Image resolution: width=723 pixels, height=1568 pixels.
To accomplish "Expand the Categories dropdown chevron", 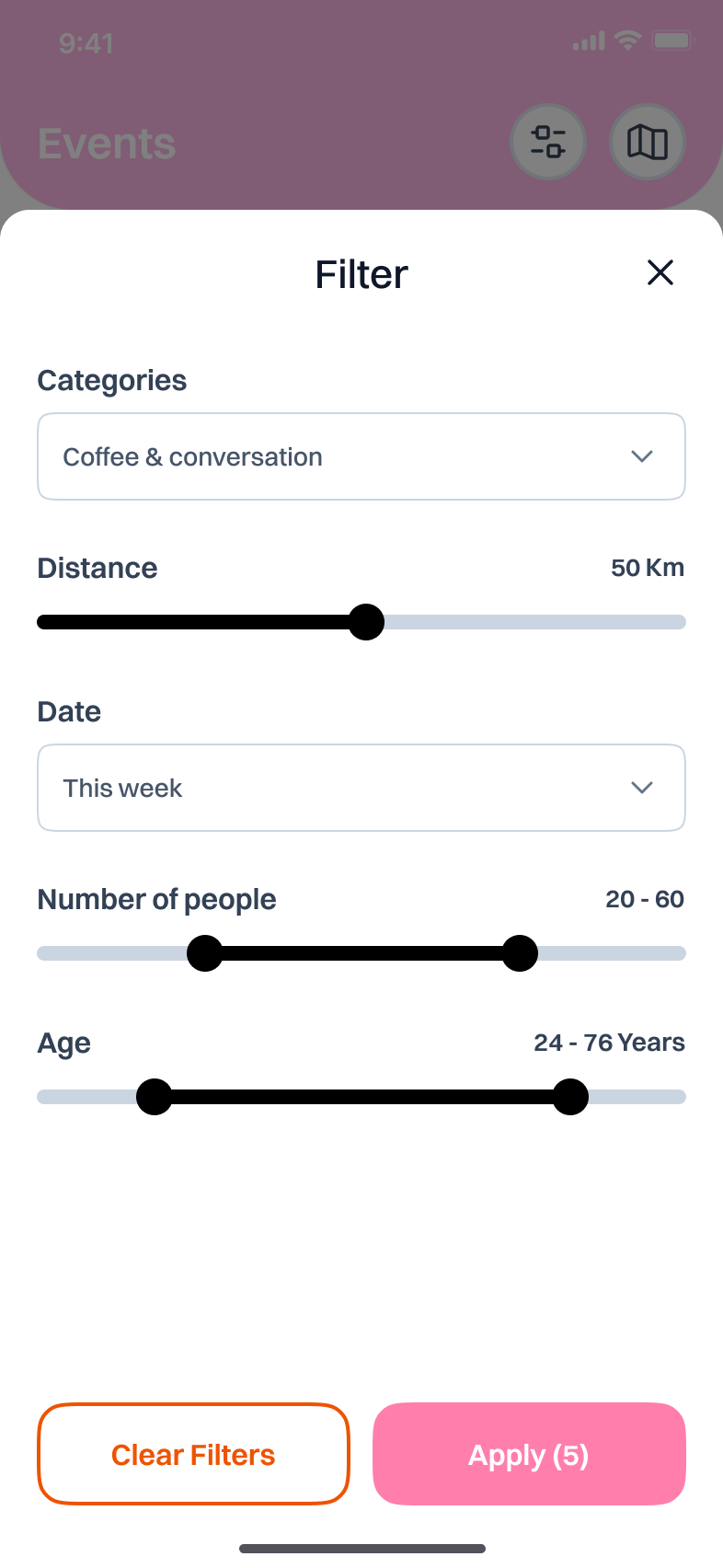I will (x=642, y=456).
